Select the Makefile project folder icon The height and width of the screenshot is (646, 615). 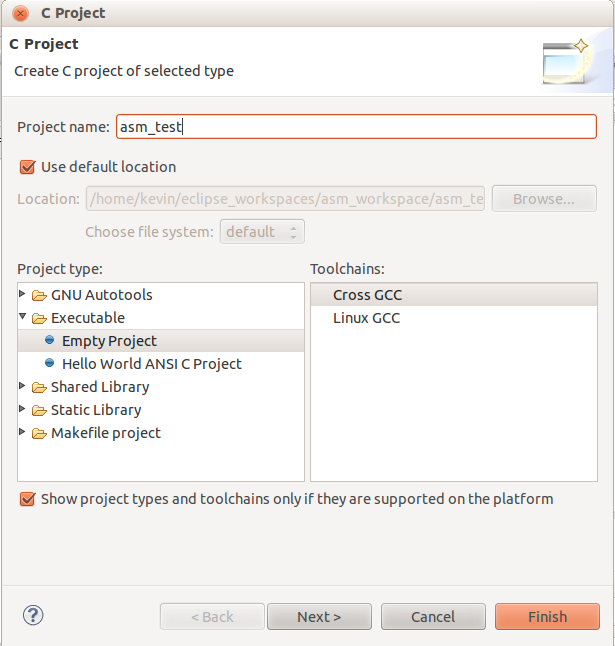pos(39,433)
